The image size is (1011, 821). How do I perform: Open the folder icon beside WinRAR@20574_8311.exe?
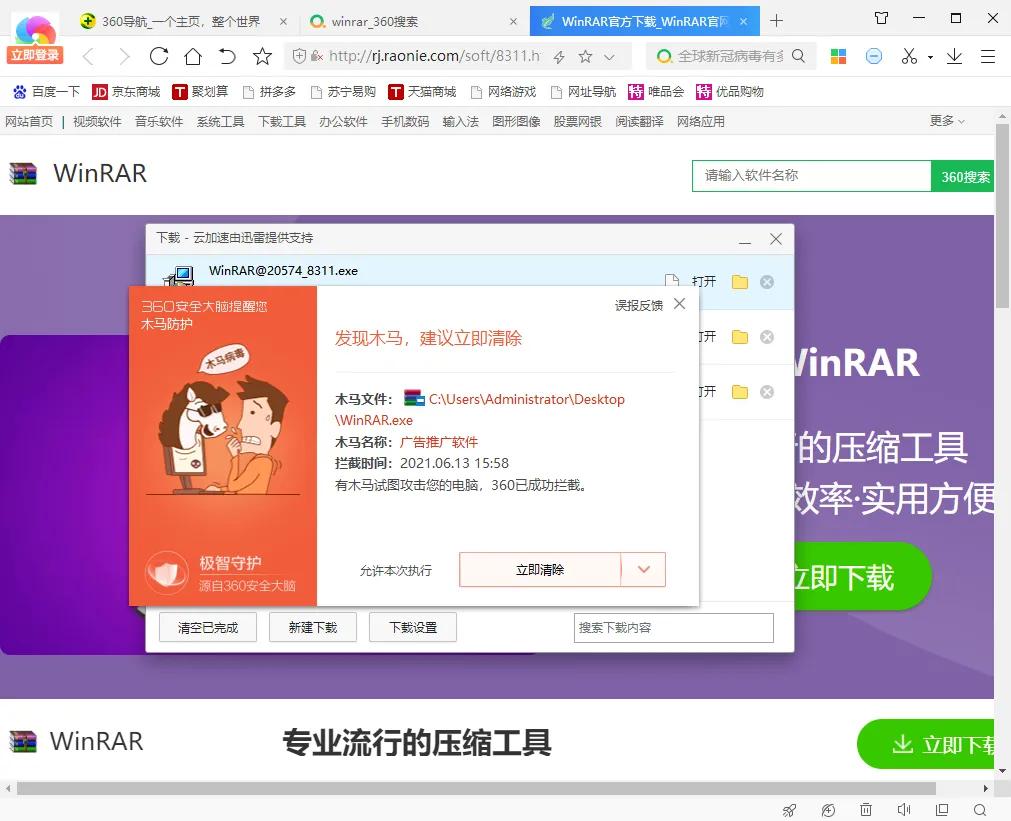(x=740, y=282)
